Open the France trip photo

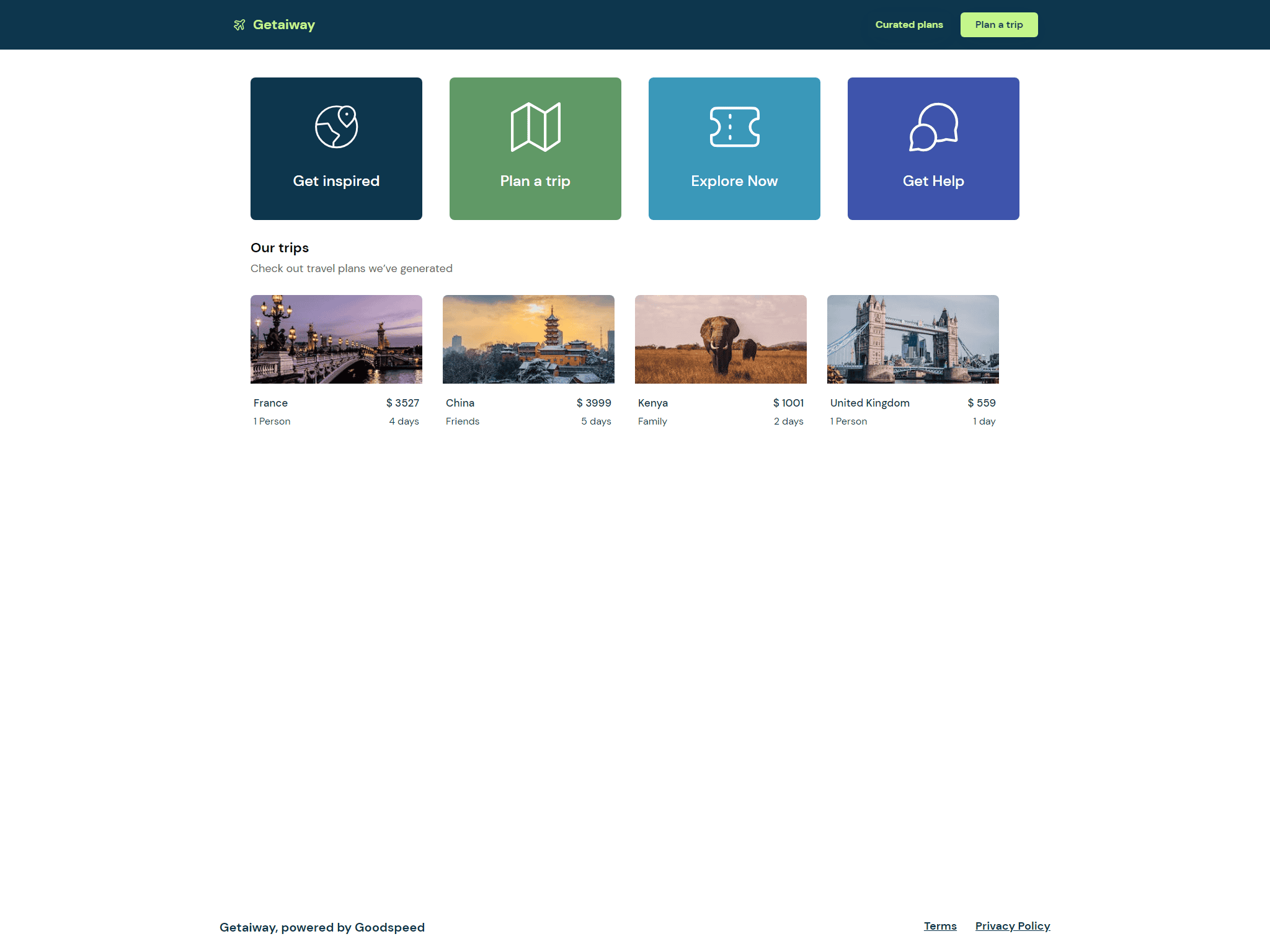[x=336, y=339]
